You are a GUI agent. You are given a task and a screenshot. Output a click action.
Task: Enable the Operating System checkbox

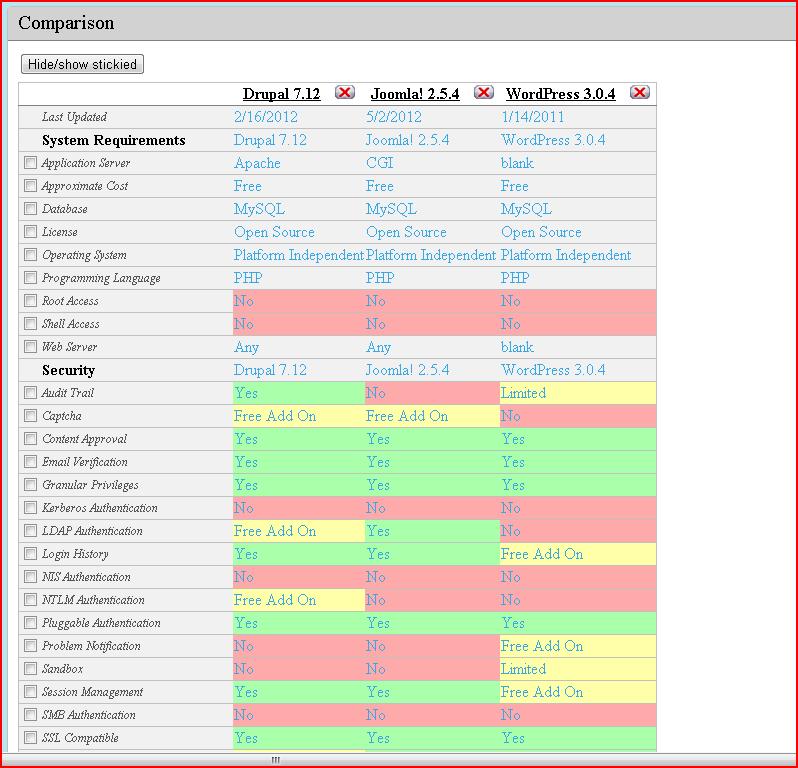31,254
